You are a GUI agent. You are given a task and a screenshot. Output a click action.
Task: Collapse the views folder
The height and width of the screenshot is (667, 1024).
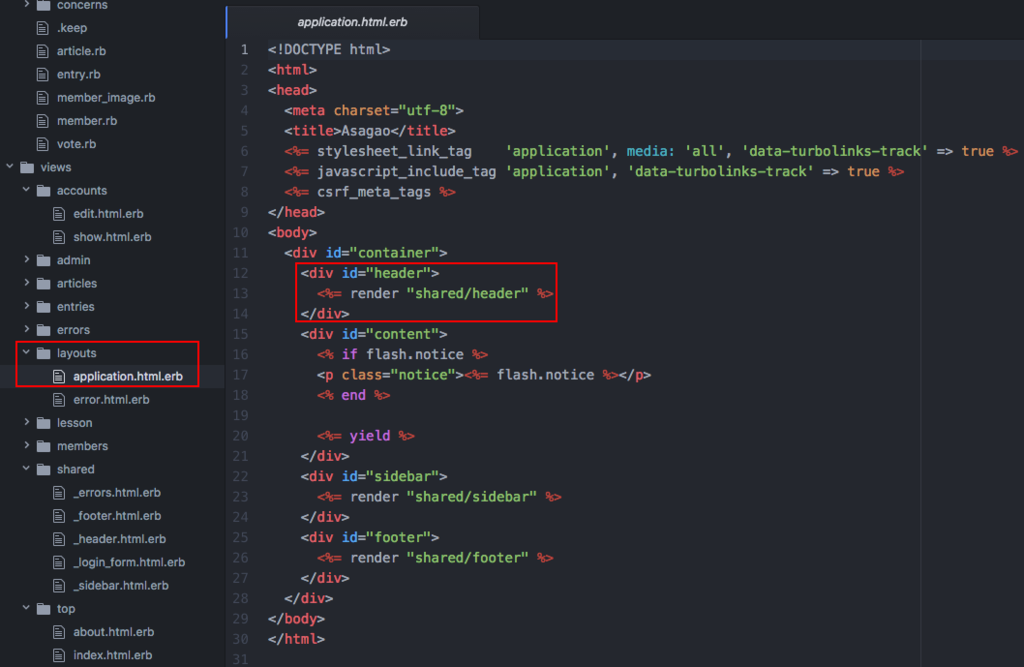point(10,167)
